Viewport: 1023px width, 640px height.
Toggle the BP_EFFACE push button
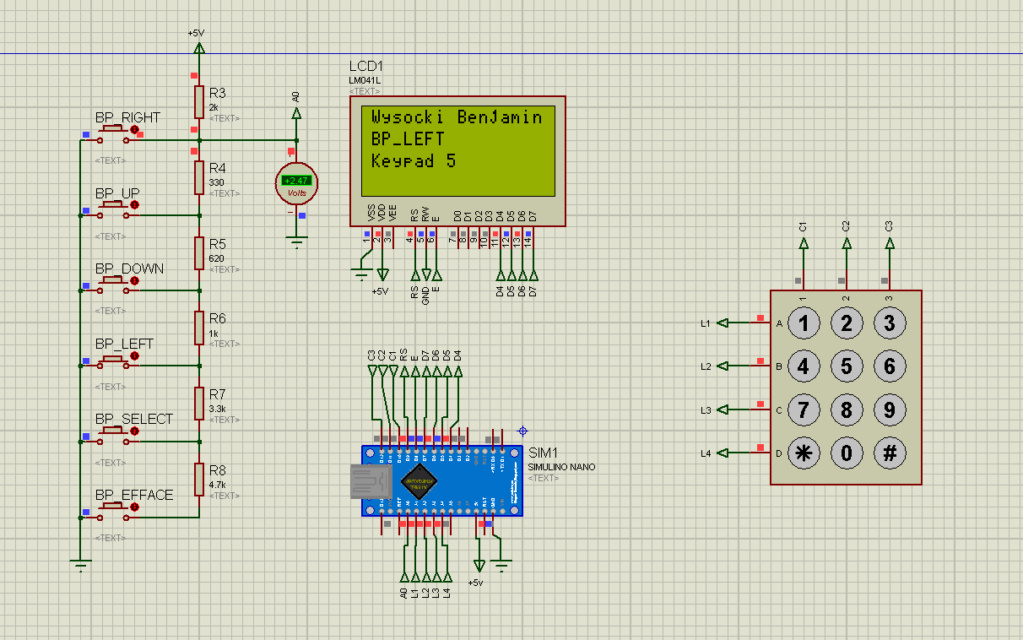tap(114, 511)
